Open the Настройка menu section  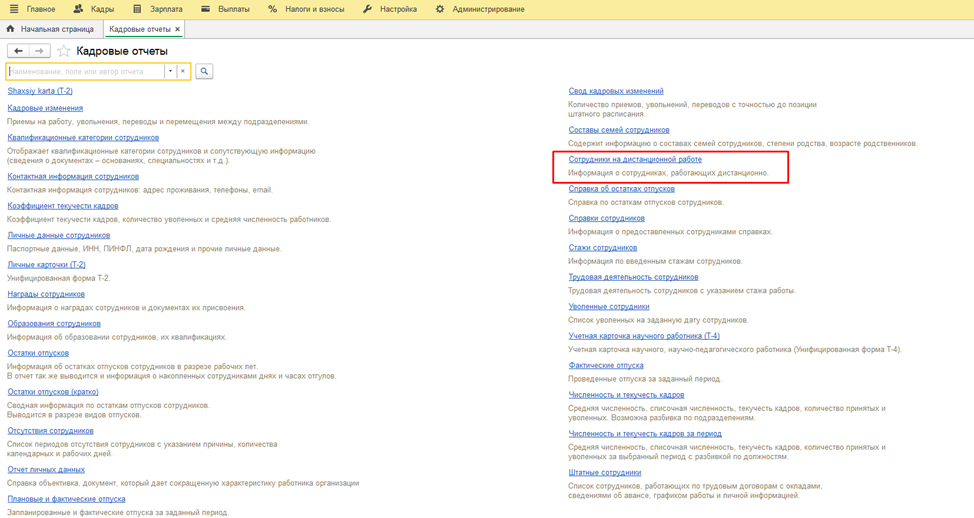[x=398, y=9]
